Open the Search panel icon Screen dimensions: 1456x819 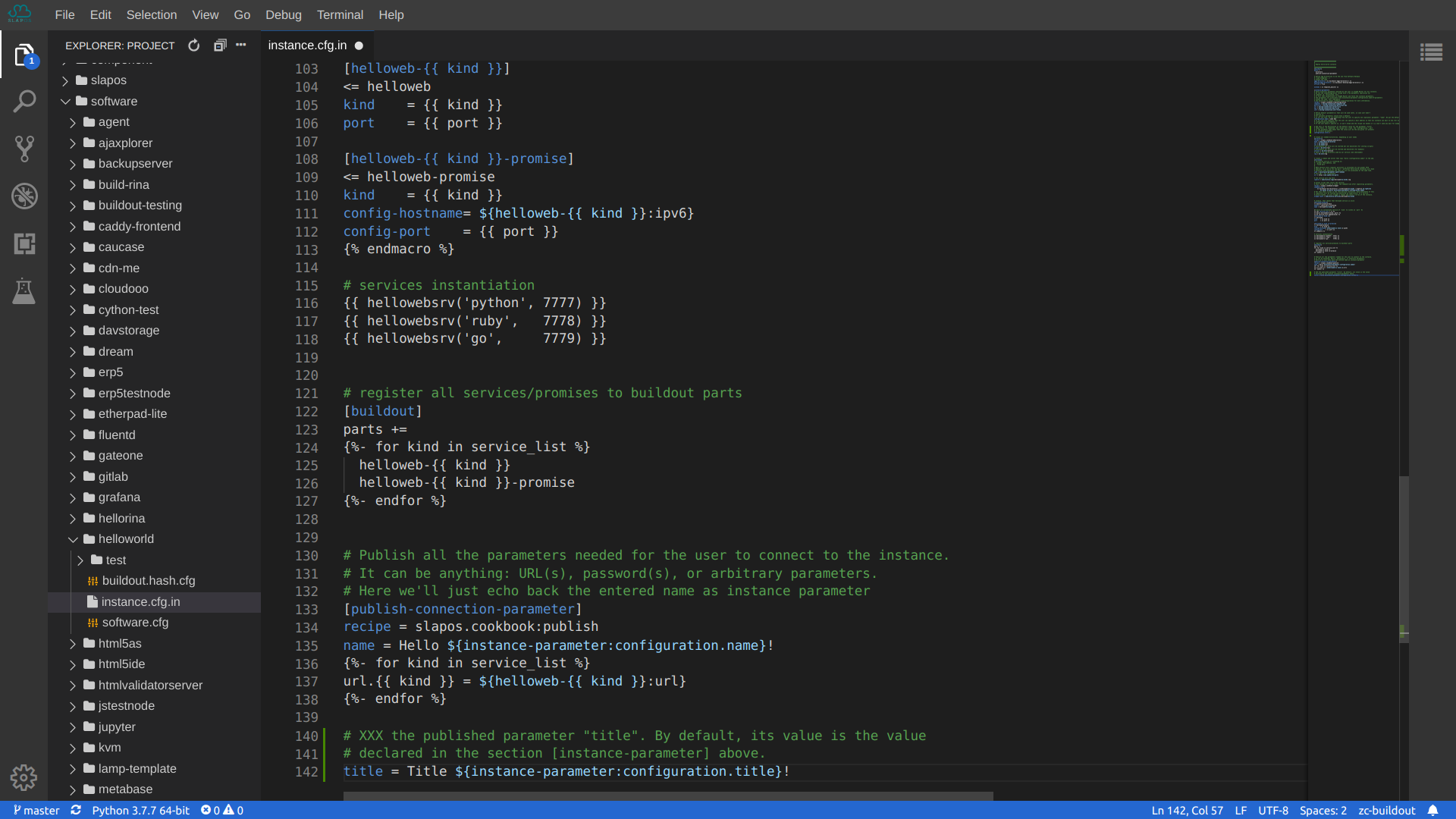[x=24, y=101]
